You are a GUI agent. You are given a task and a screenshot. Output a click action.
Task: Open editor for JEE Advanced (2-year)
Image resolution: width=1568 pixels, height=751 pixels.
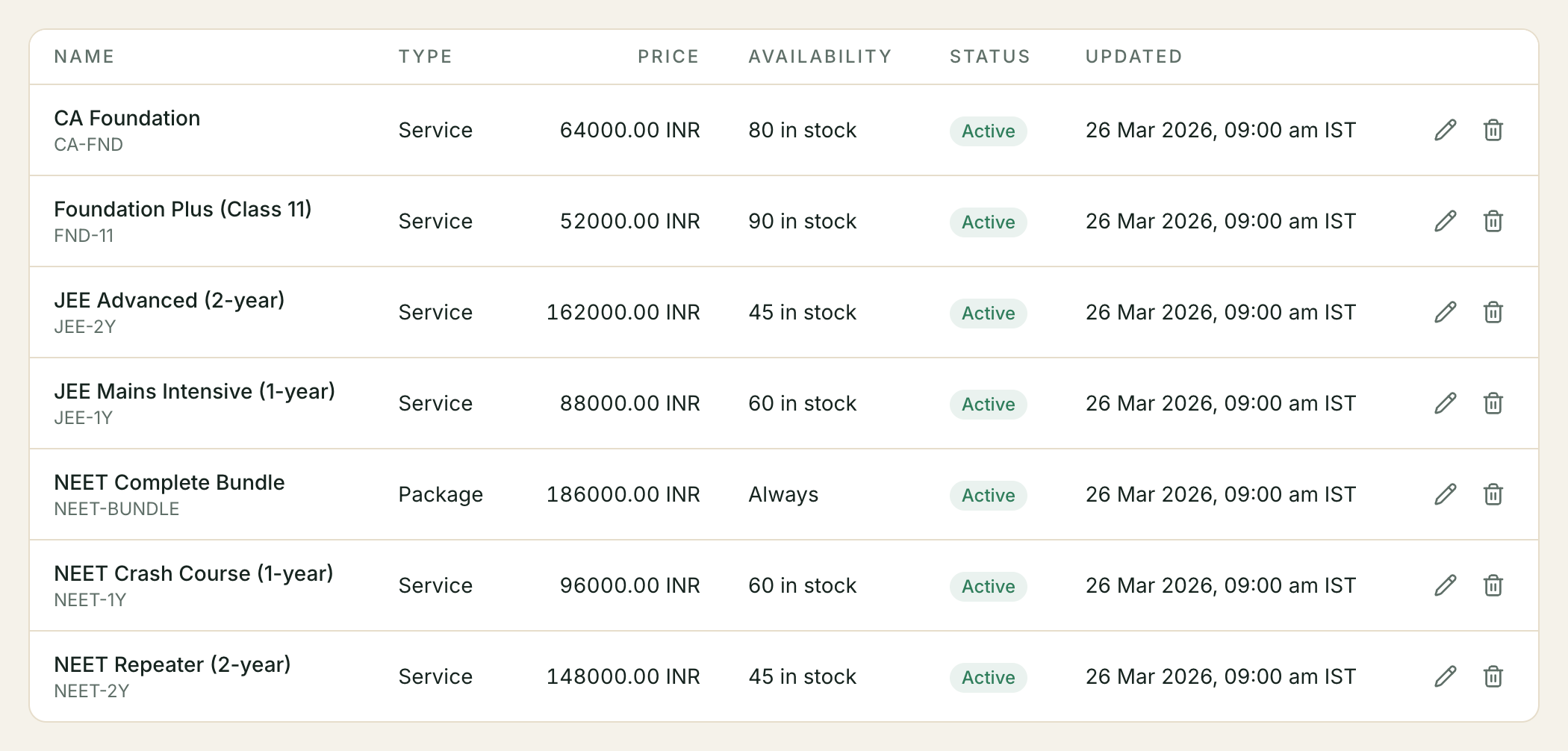pos(1446,312)
